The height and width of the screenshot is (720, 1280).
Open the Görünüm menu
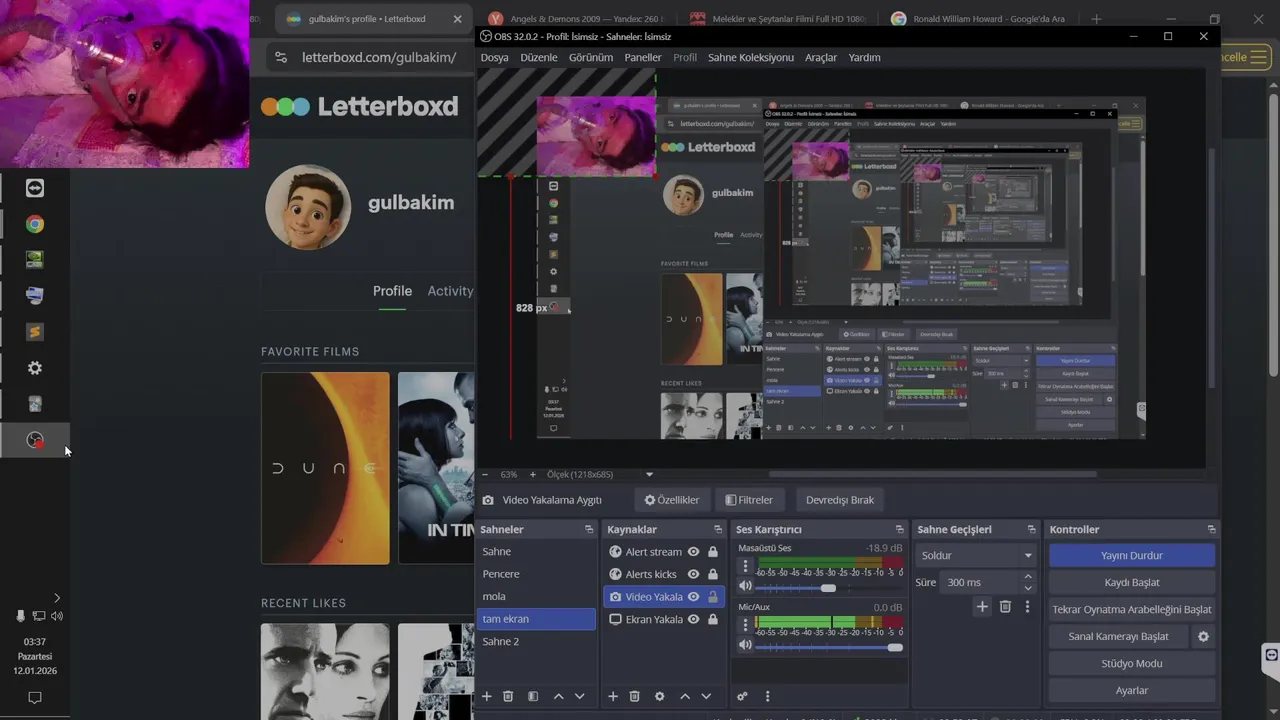point(590,57)
